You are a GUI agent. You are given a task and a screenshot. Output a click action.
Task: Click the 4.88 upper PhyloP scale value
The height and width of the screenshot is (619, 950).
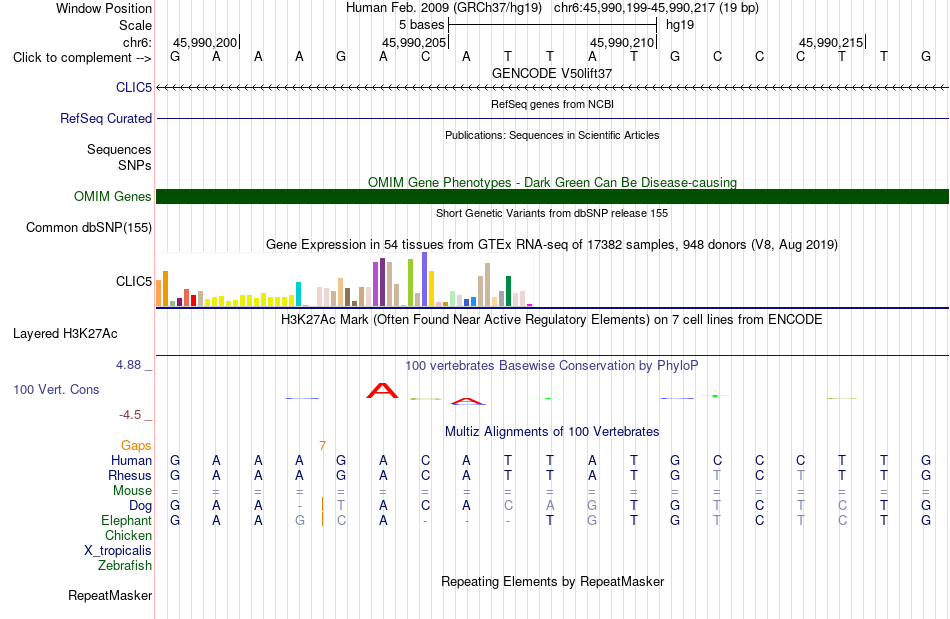[128, 365]
